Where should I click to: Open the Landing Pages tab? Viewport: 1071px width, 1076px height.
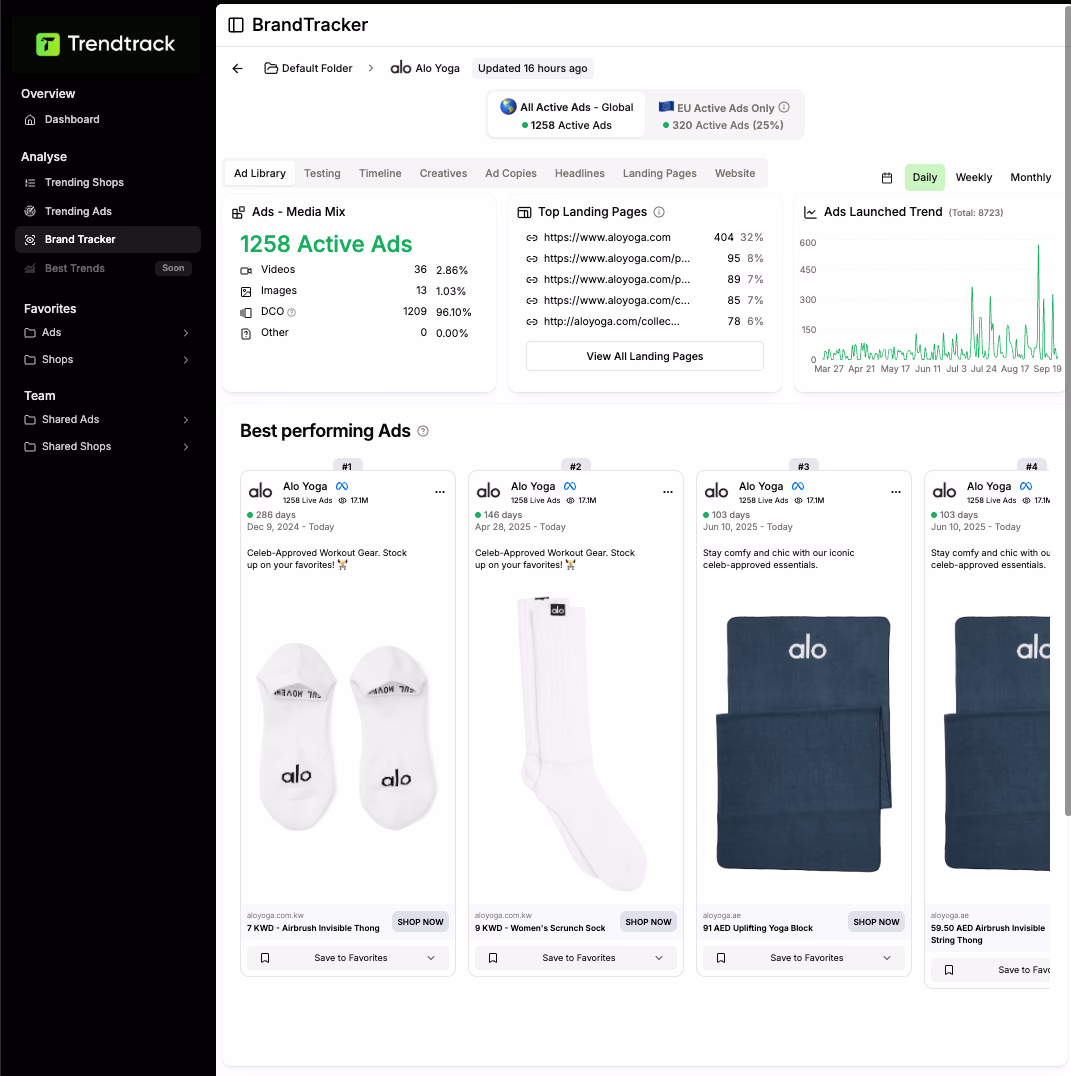click(659, 174)
